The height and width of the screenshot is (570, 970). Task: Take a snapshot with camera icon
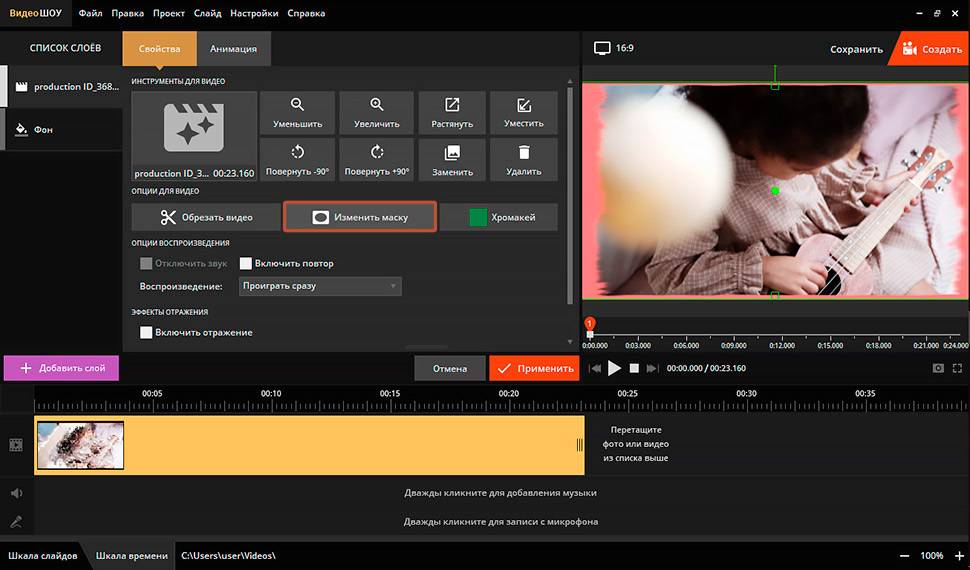938,368
